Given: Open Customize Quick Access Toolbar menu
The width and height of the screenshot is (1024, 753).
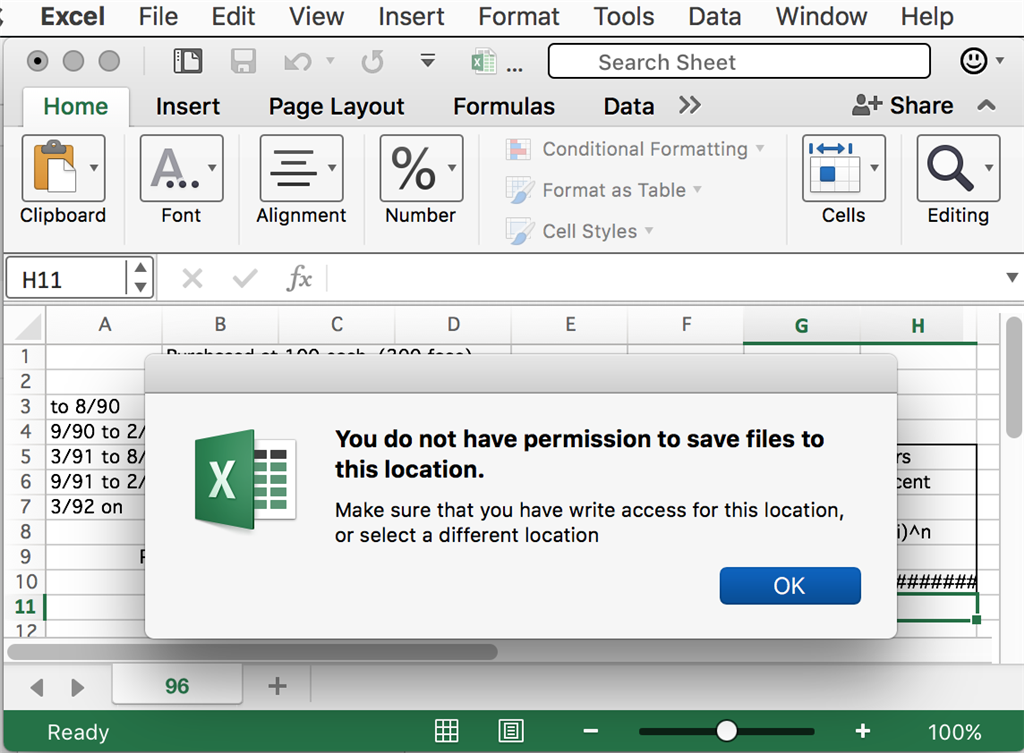Looking at the screenshot, I should [x=428, y=61].
